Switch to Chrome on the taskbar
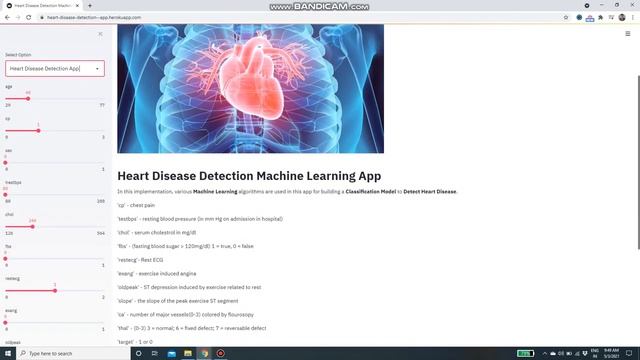The height and width of the screenshot is (360, 640). tap(204, 353)
